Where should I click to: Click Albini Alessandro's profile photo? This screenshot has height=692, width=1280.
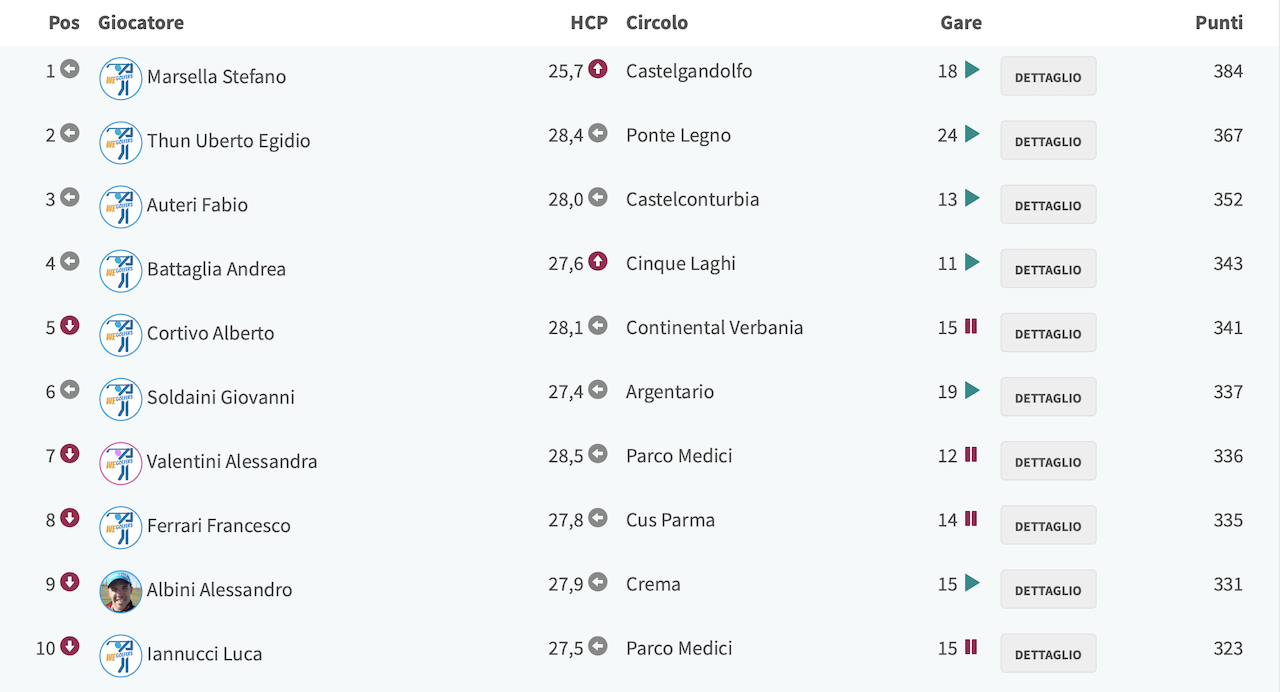coord(121,591)
